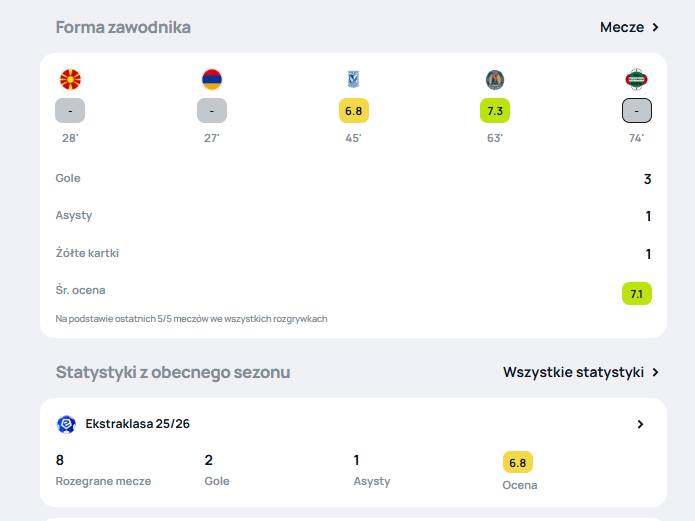695x521 pixels.
Task: Open the Radomiak crest match icon
Action: click(x=636, y=80)
